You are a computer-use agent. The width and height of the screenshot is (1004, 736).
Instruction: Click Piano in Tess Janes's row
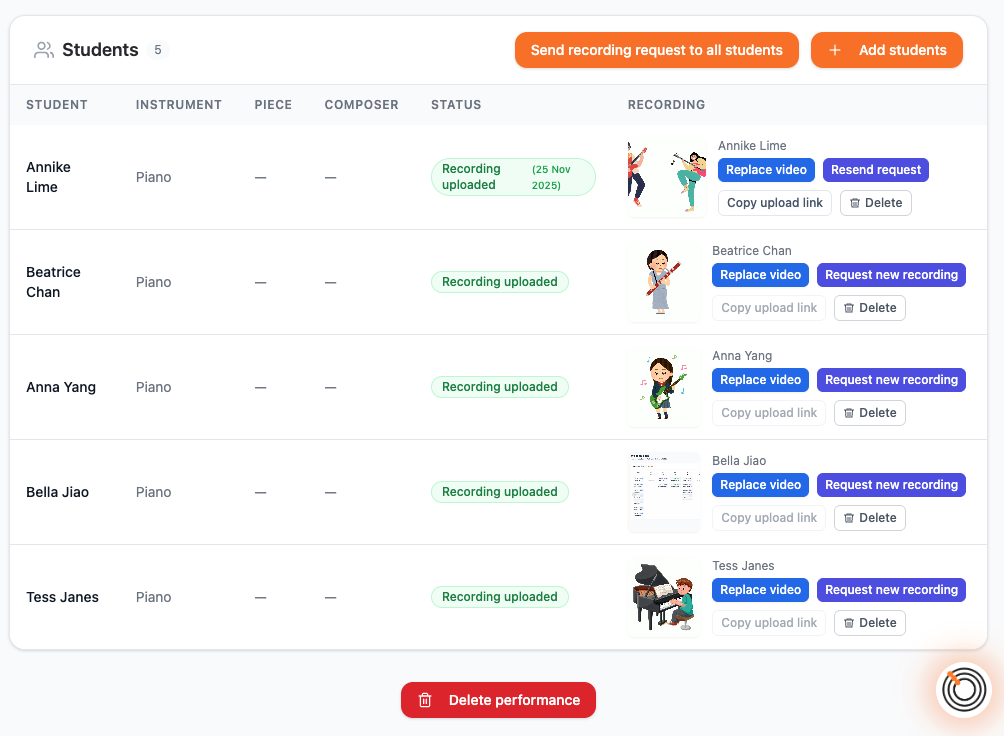pyautogui.click(x=154, y=598)
